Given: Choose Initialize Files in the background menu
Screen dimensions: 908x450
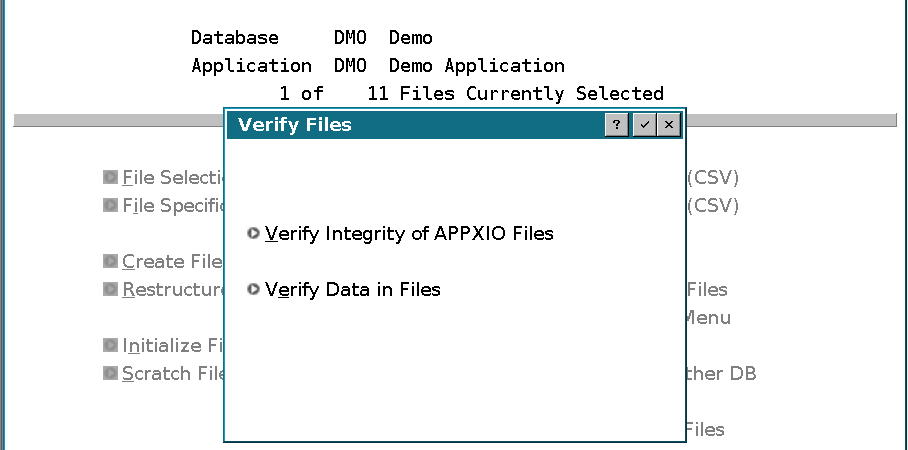Looking at the screenshot, I should coord(173,346).
